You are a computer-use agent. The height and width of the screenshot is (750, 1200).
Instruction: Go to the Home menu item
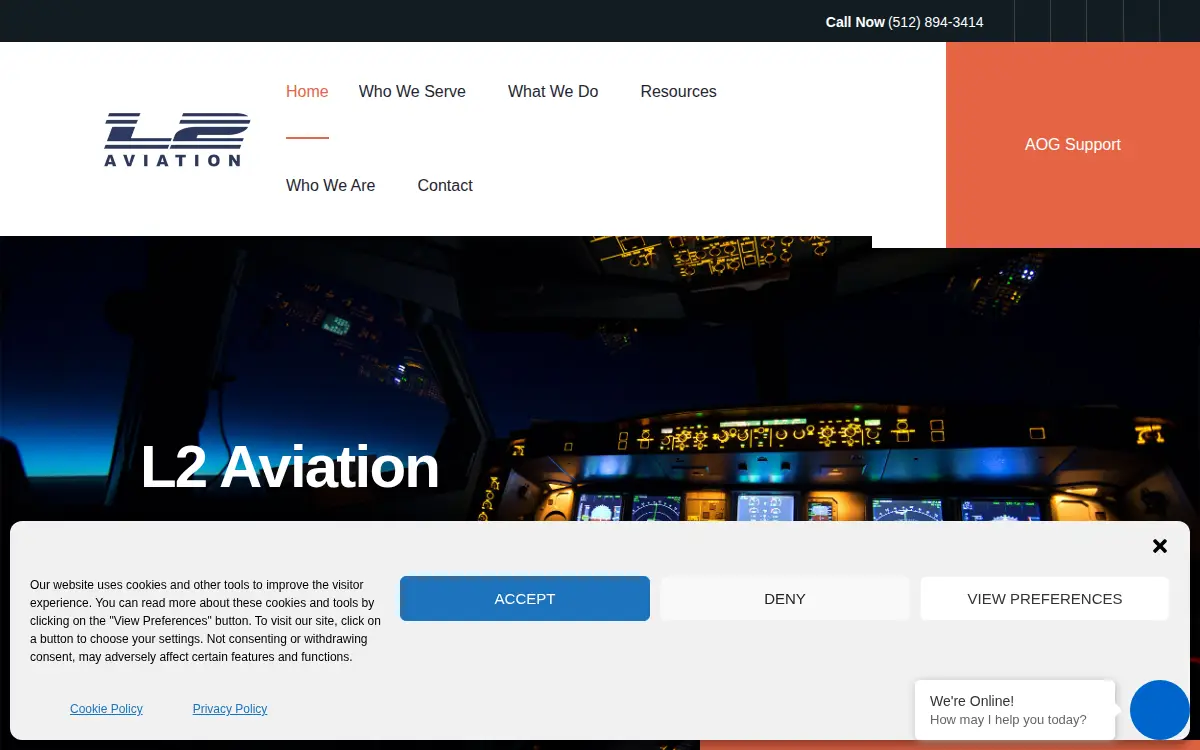click(x=307, y=92)
